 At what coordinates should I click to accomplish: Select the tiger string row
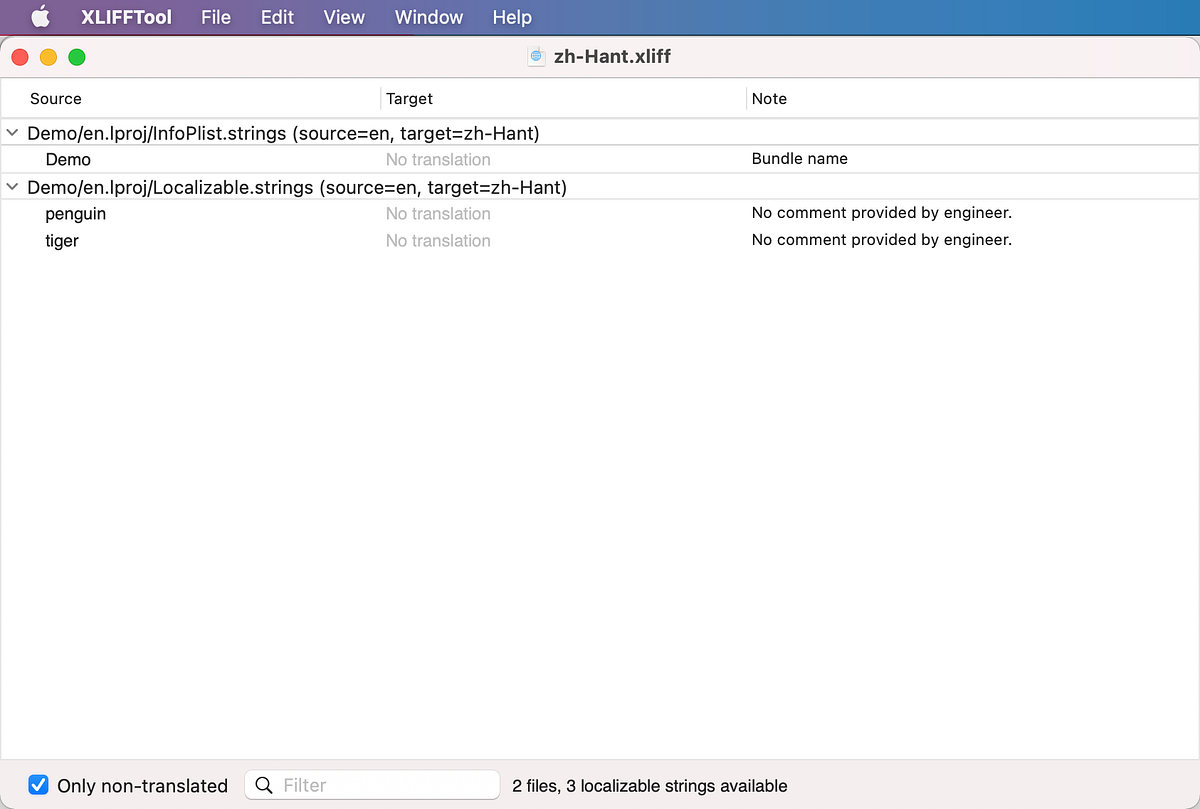62,240
